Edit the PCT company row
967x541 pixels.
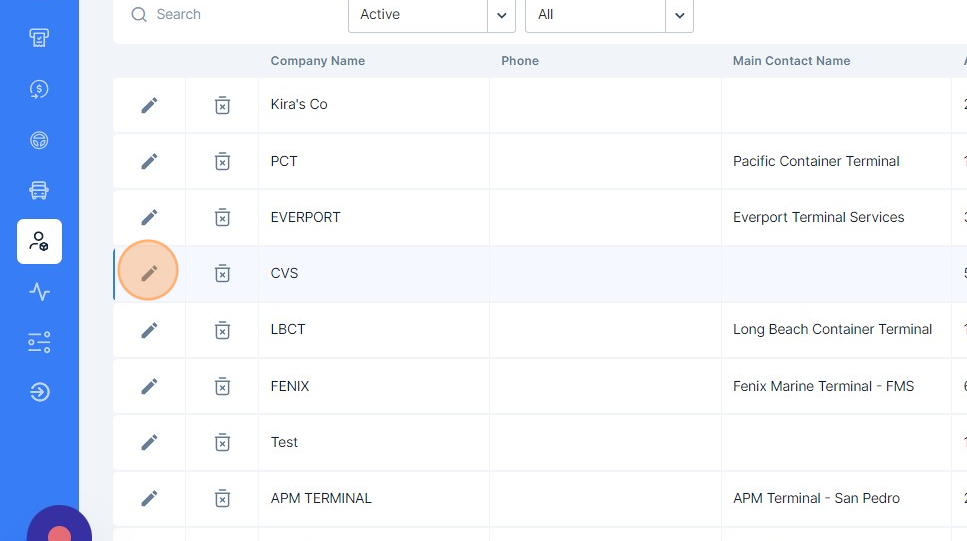point(149,161)
